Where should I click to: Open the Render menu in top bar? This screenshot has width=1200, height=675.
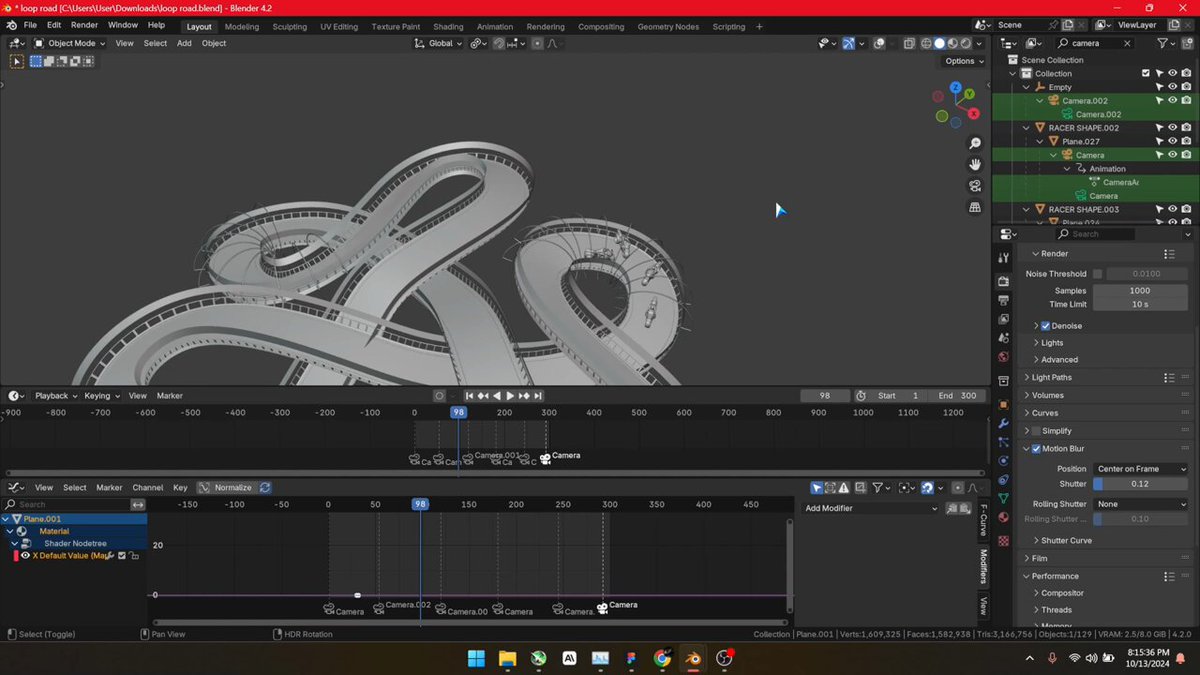(x=84, y=25)
